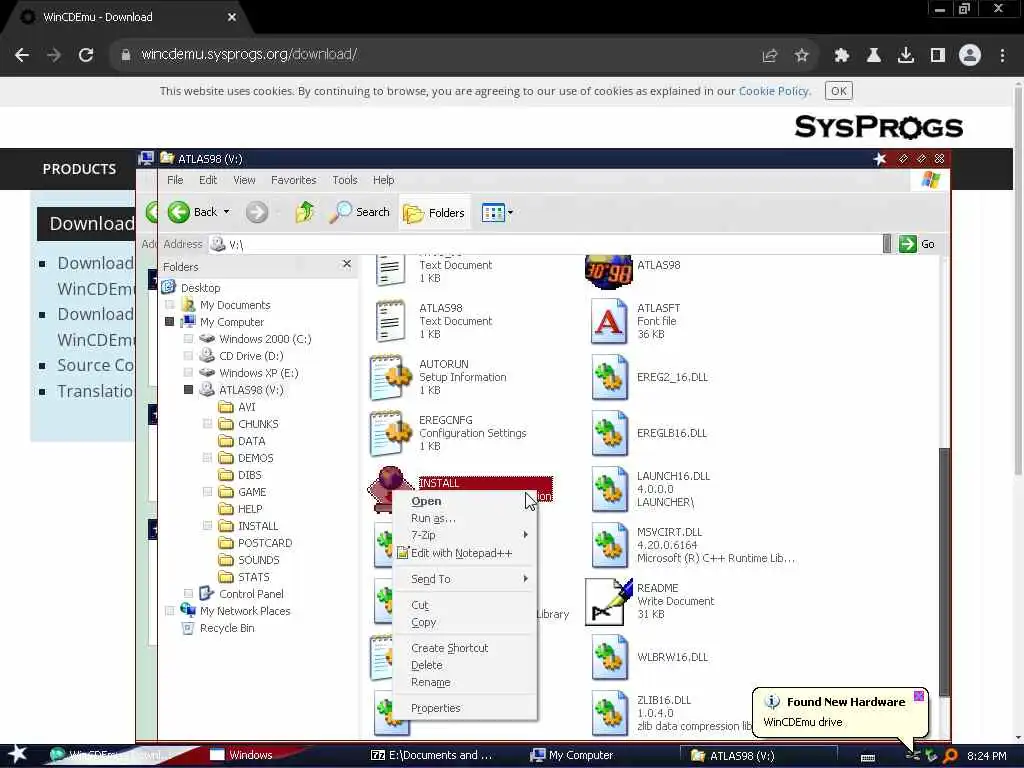Select AVI folder in tree
This screenshot has height=768, width=1024.
(246, 407)
